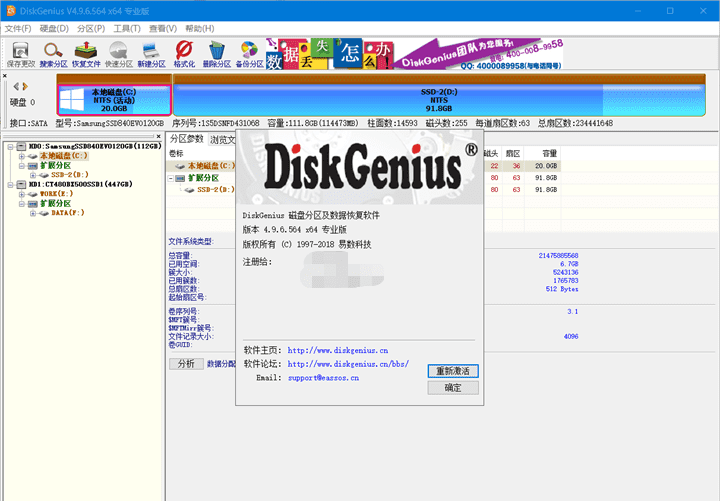Image resolution: width=720 pixels, height=501 pixels.
Task: Select SSD-2(D:) tree item
Action: click(x=69, y=175)
